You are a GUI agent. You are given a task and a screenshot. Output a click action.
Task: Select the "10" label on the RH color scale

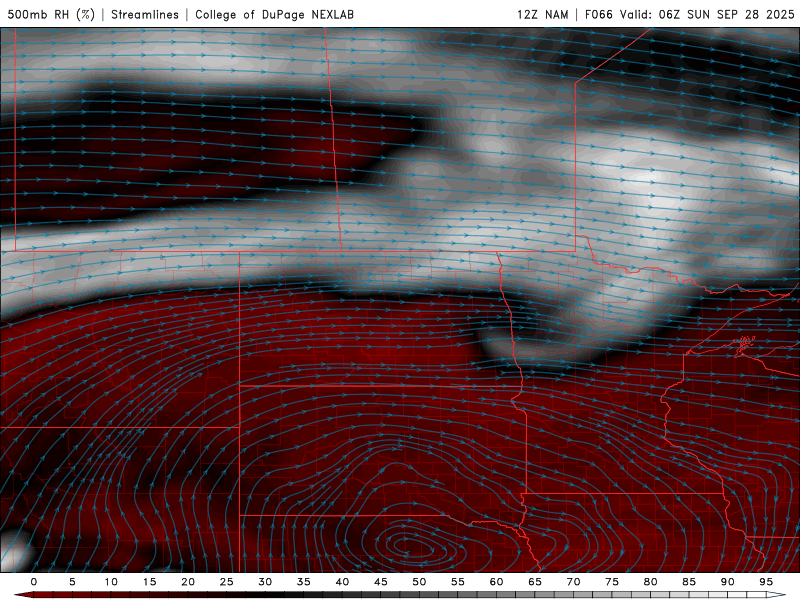click(x=111, y=582)
